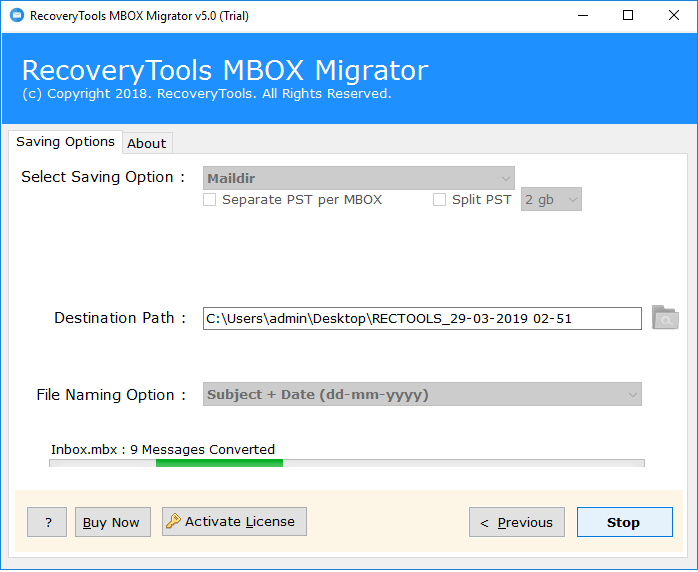This screenshot has width=698, height=572.
Task: Click the 'Inbox.mbx : 9 Messages Converted' status text
Action: point(163,450)
